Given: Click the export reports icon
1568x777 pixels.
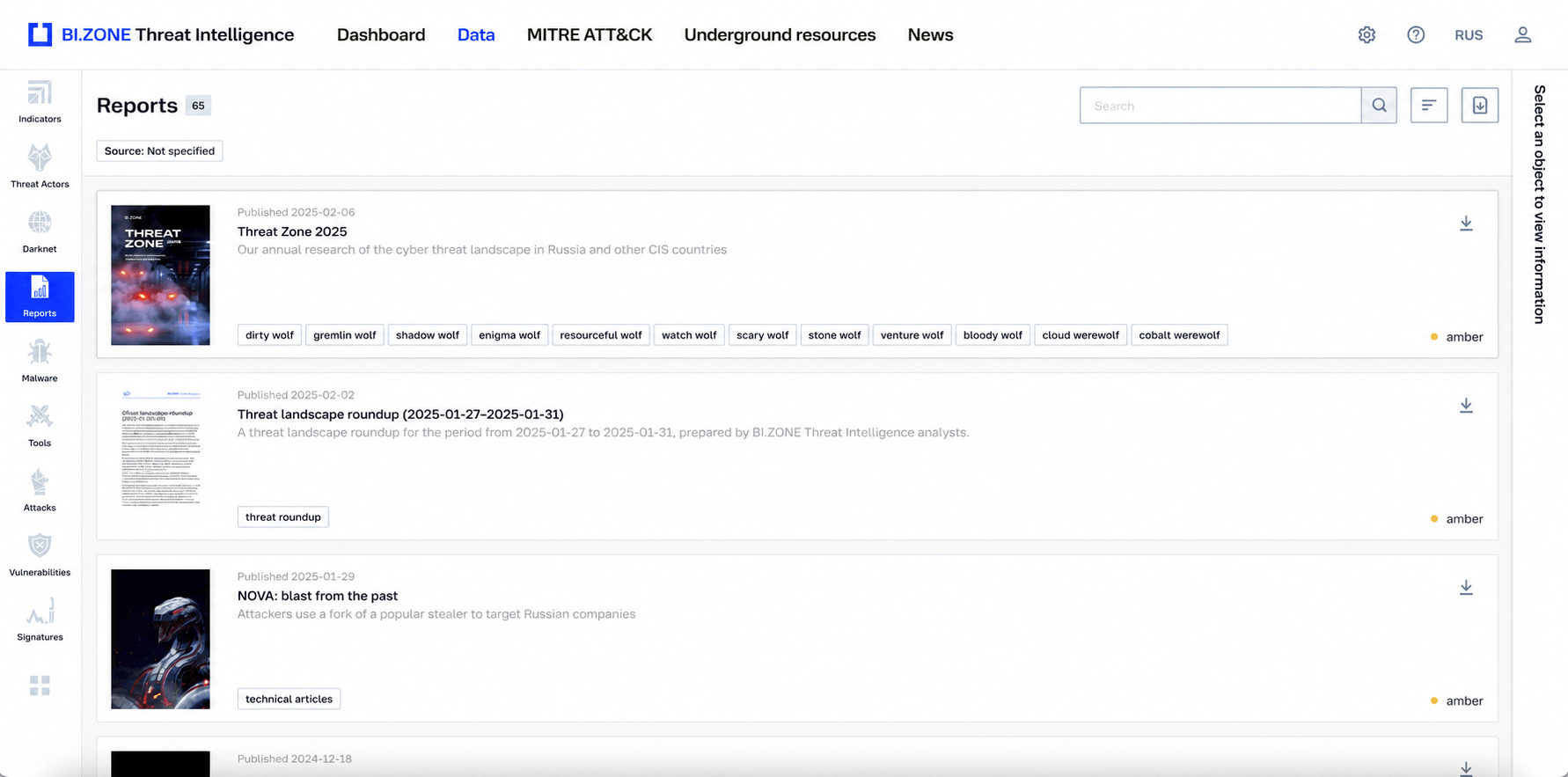Looking at the screenshot, I should pos(1480,106).
